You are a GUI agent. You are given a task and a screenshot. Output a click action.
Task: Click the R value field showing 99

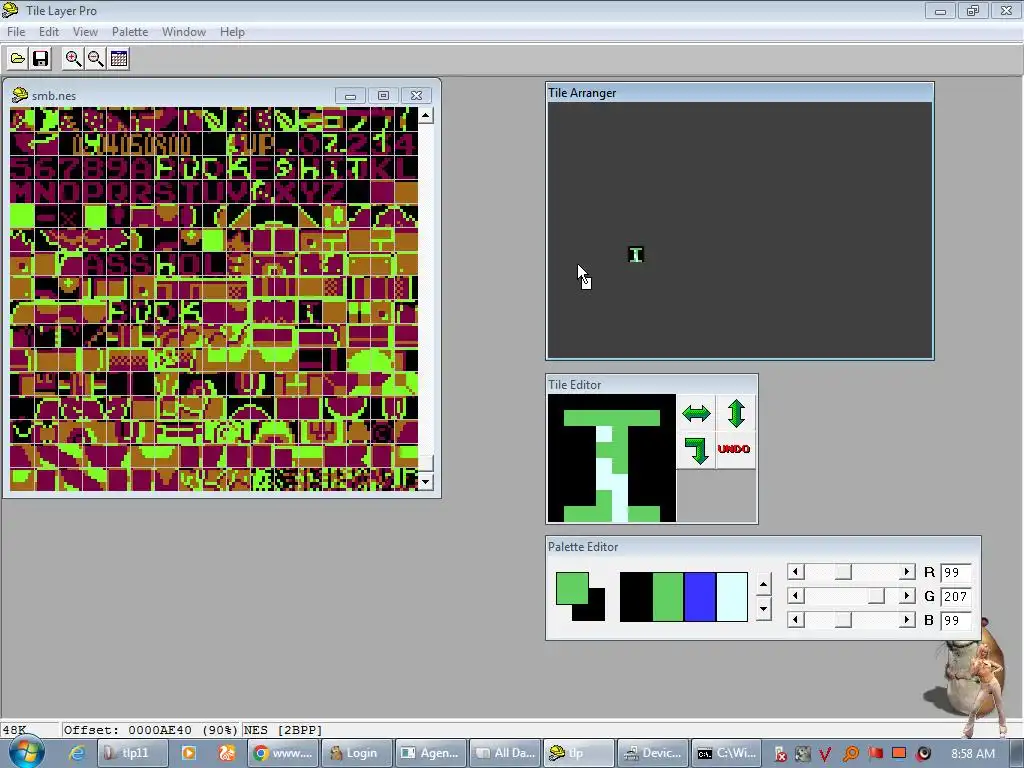click(x=955, y=573)
